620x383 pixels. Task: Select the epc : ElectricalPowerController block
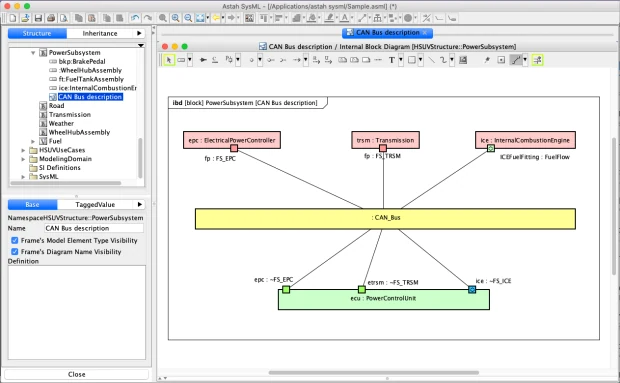coord(232,140)
